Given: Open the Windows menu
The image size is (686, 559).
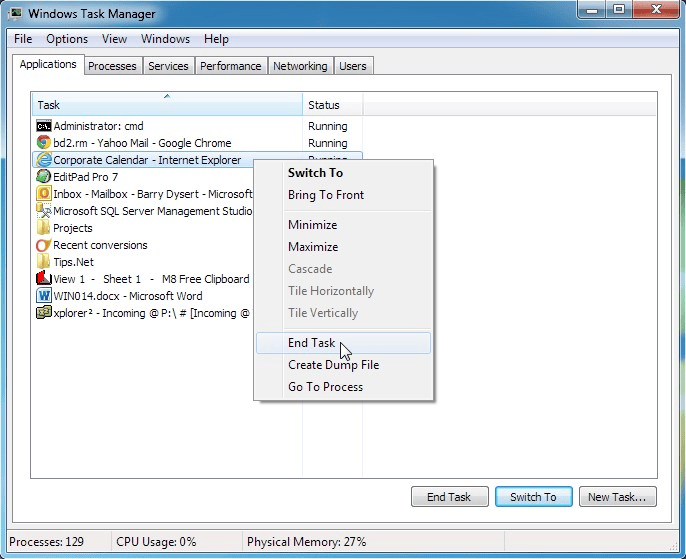Looking at the screenshot, I should pyautogui.click(x=165, y=39).
